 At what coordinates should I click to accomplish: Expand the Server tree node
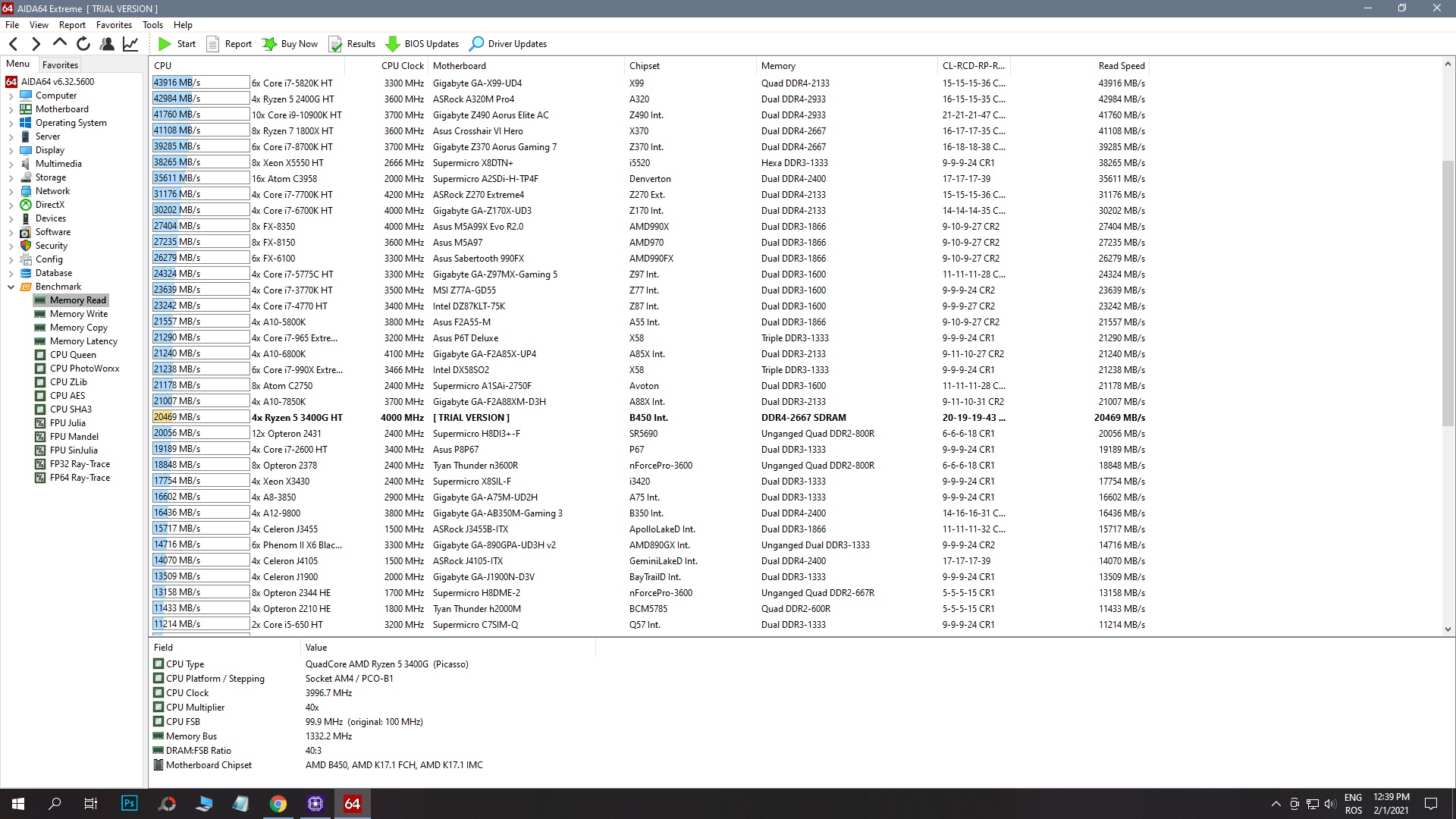pos(11,137)
